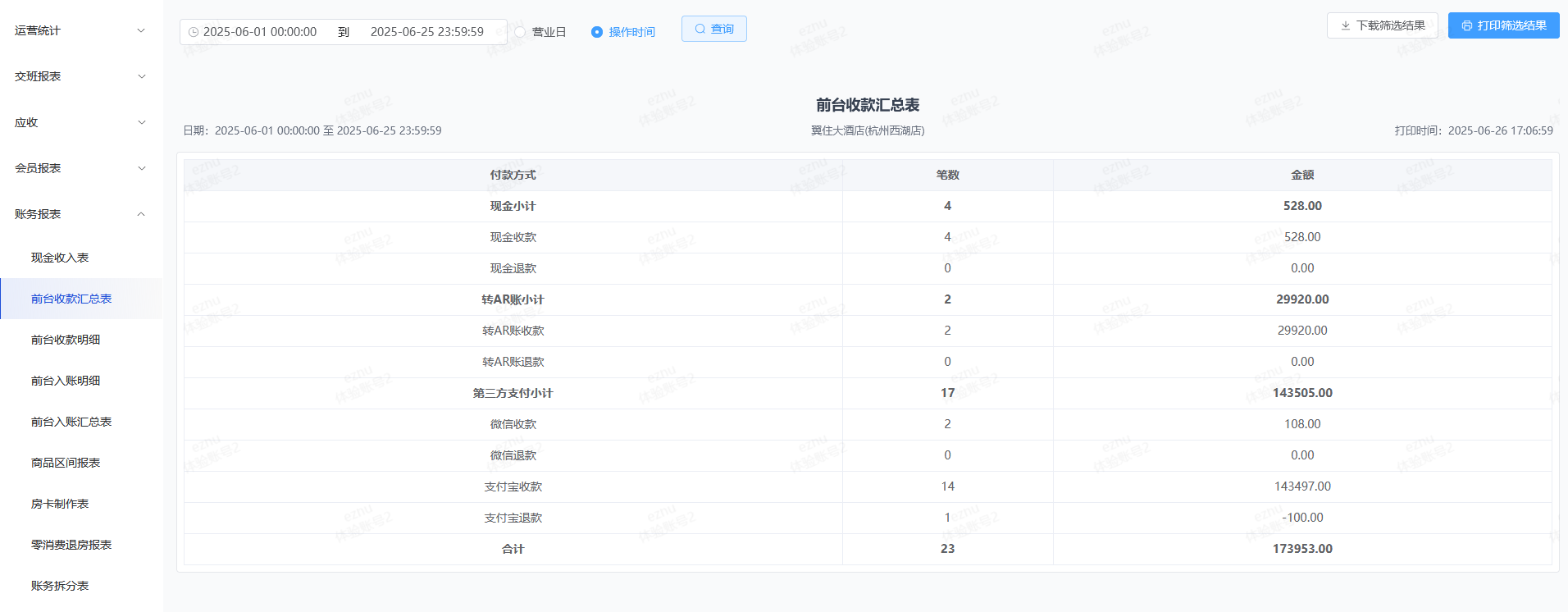Expand the 交班报表 menu chevron
Screen dimensions: 1568x612
pos(141,76)
